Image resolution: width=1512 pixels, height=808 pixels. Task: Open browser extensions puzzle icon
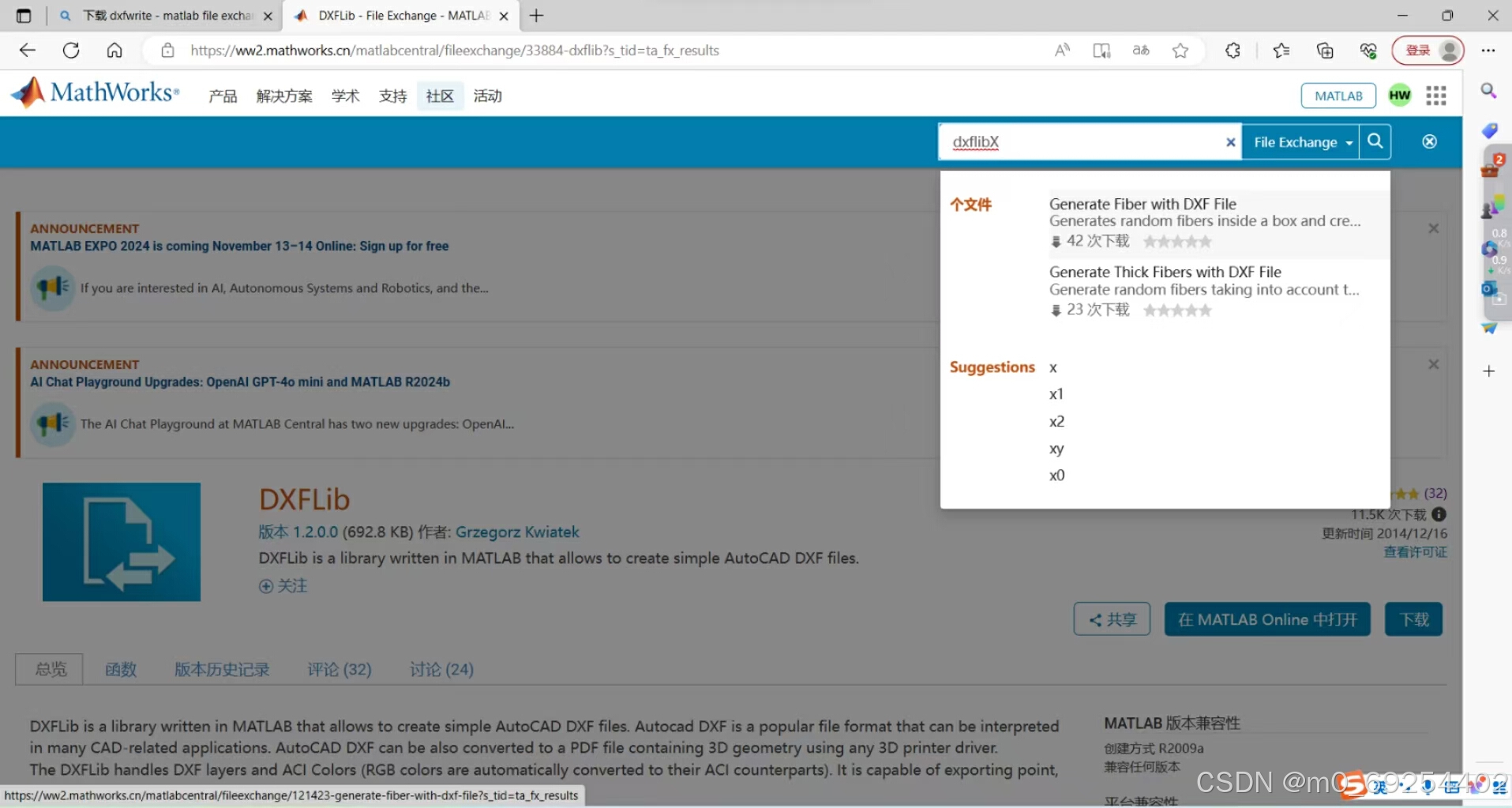(1232, 51)
